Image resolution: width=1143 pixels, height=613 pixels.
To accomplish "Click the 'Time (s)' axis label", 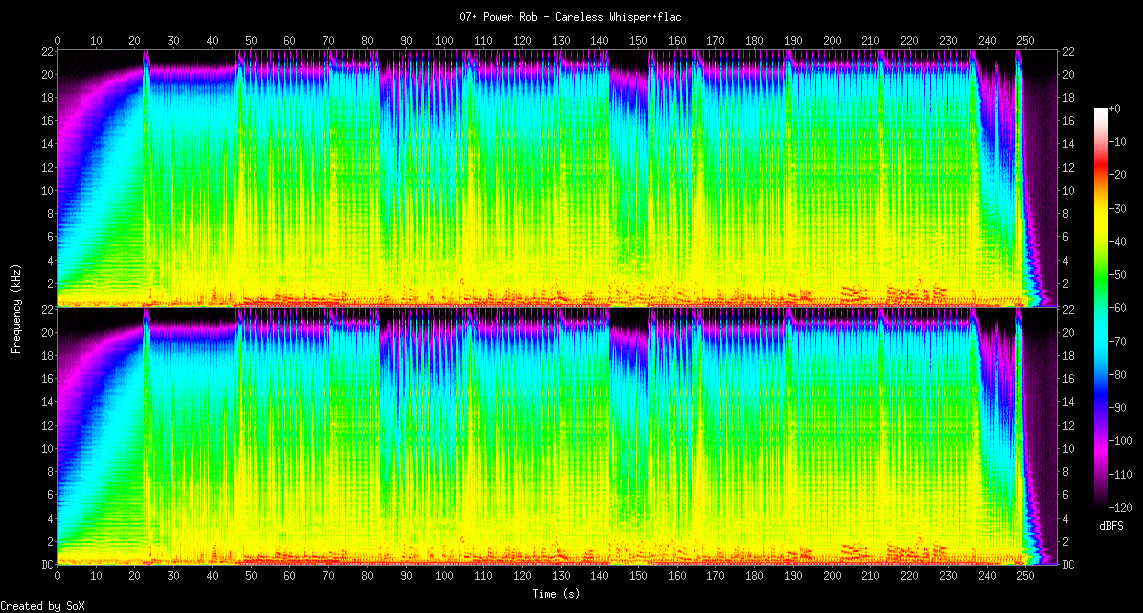I will click(556, 594).
